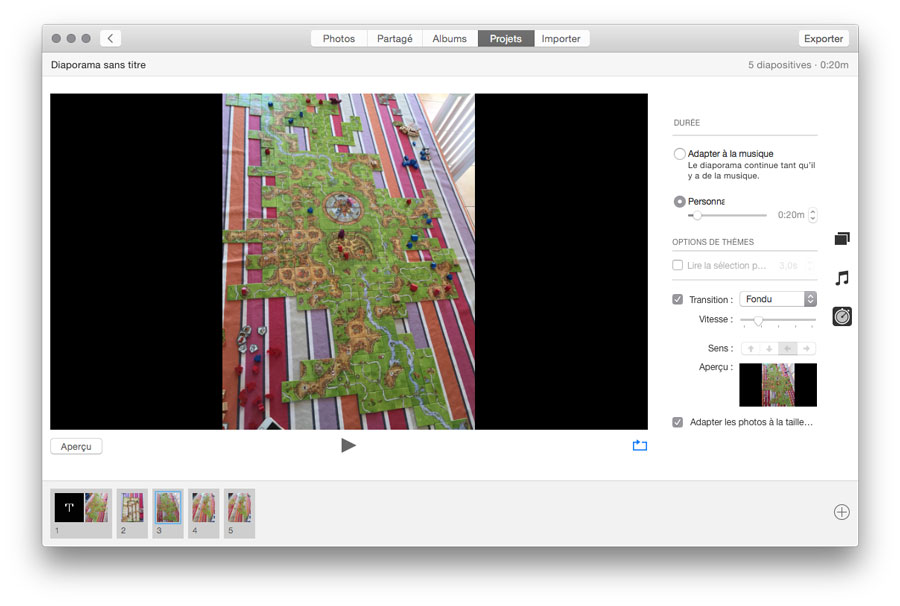Set transition direction to down arrow
The image size is (900, 606).
769,348
